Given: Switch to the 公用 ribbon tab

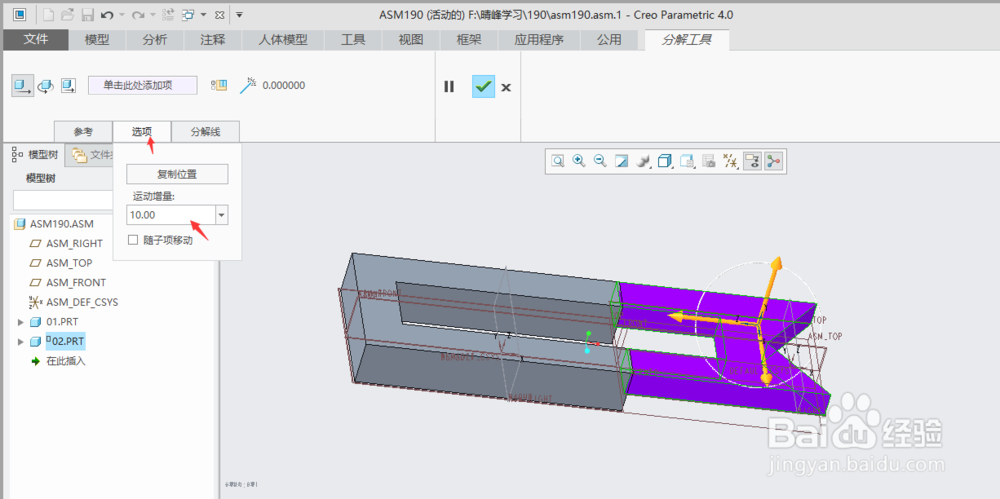Looking at the screenshot, I should 609,40.
